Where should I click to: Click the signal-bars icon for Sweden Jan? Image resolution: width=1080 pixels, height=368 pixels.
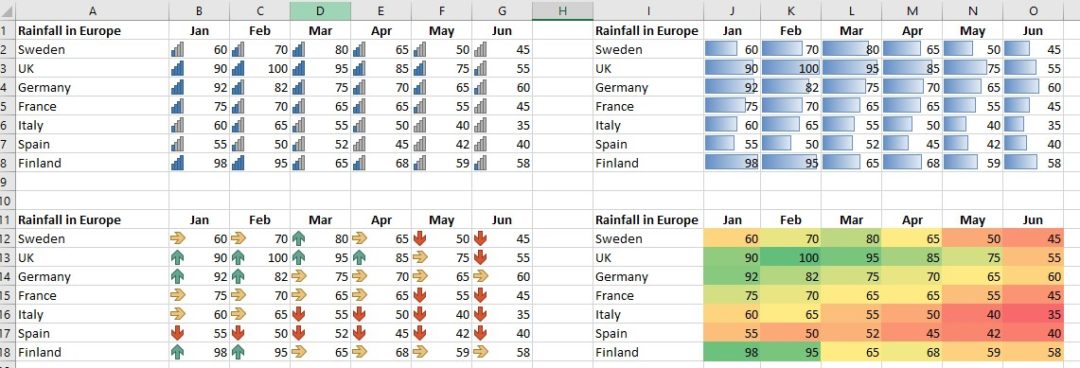[178, 50]
